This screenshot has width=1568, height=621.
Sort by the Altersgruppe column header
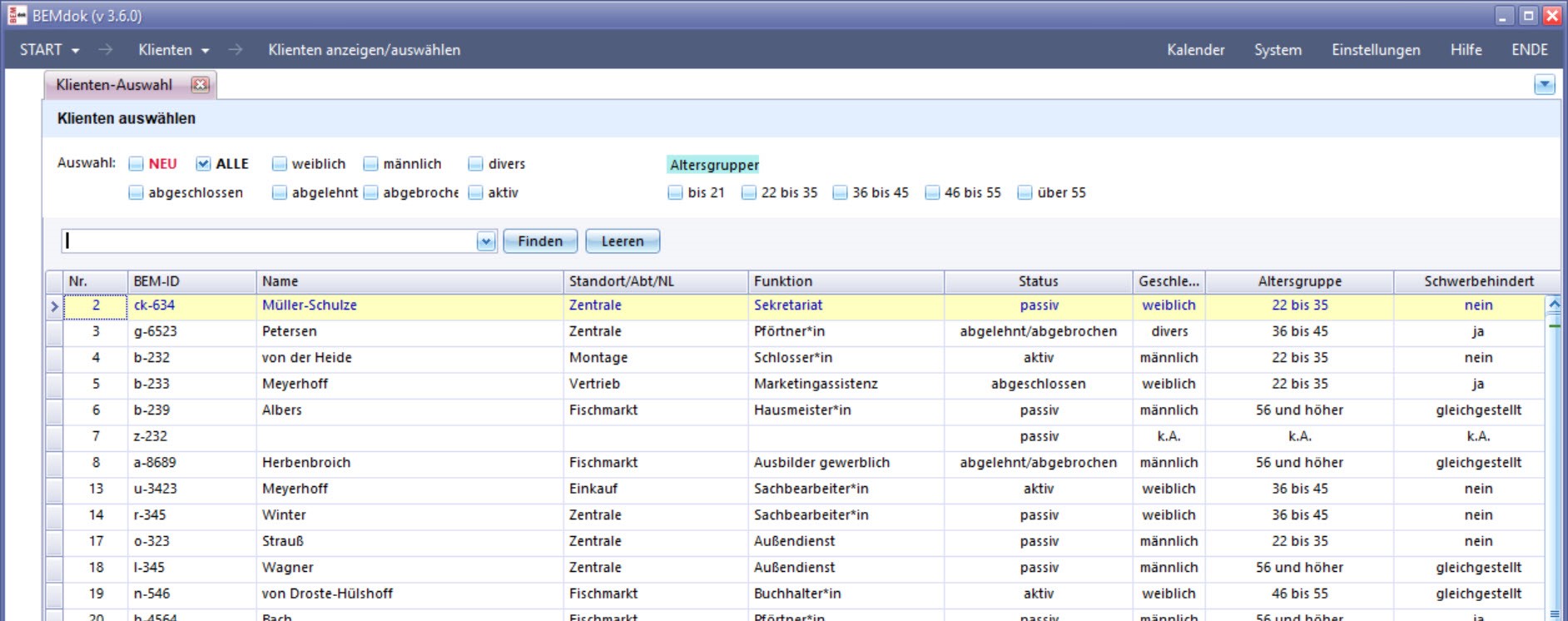click(x=1299, y=281)
